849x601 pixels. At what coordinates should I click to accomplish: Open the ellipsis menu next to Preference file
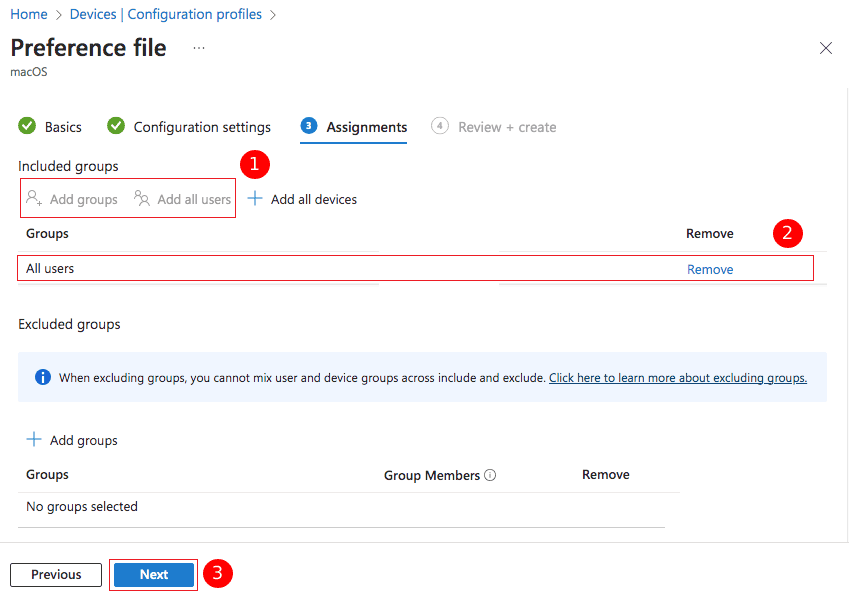click(x=199, y=48)
